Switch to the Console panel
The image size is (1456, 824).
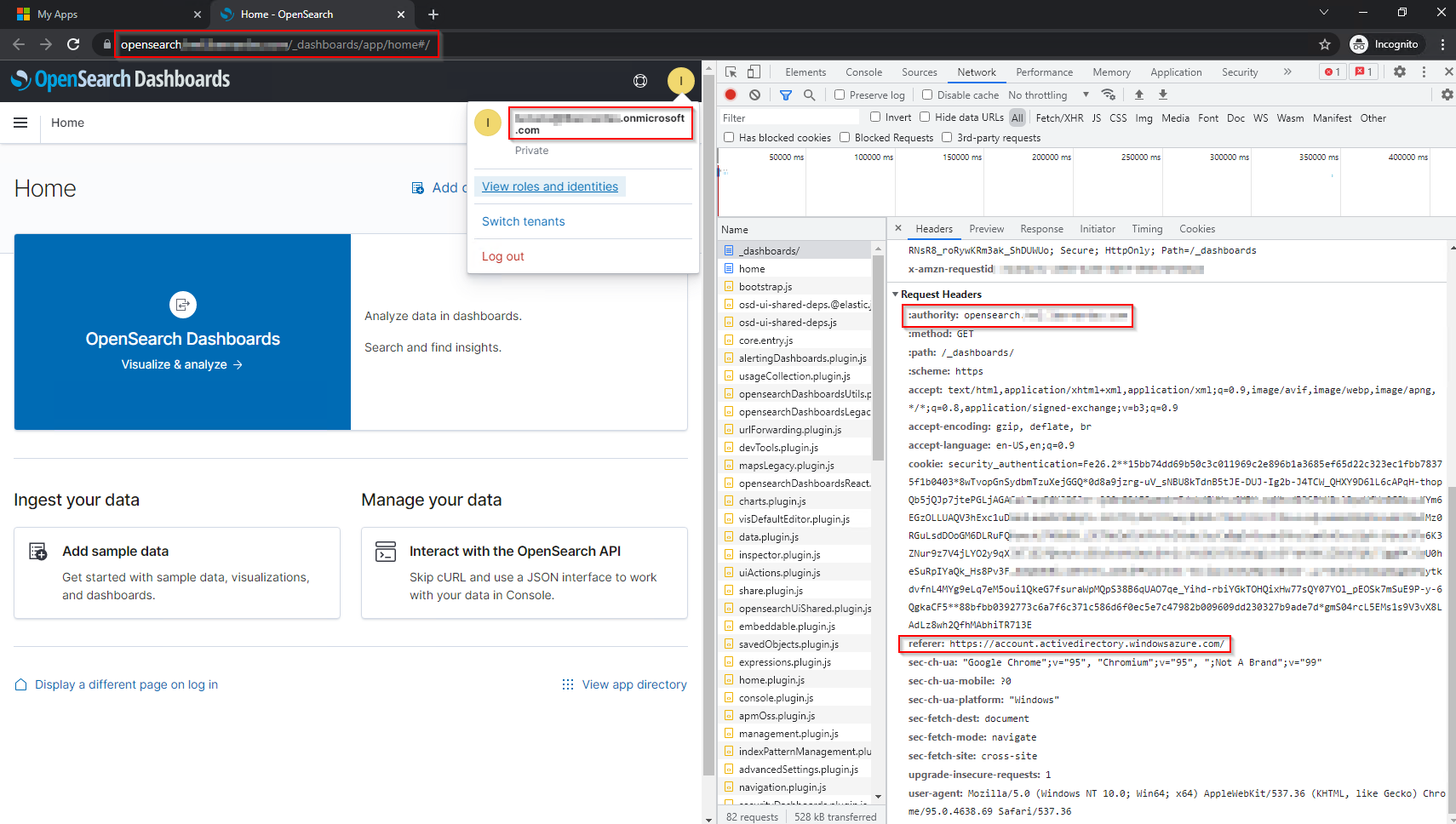coord(863,72)
